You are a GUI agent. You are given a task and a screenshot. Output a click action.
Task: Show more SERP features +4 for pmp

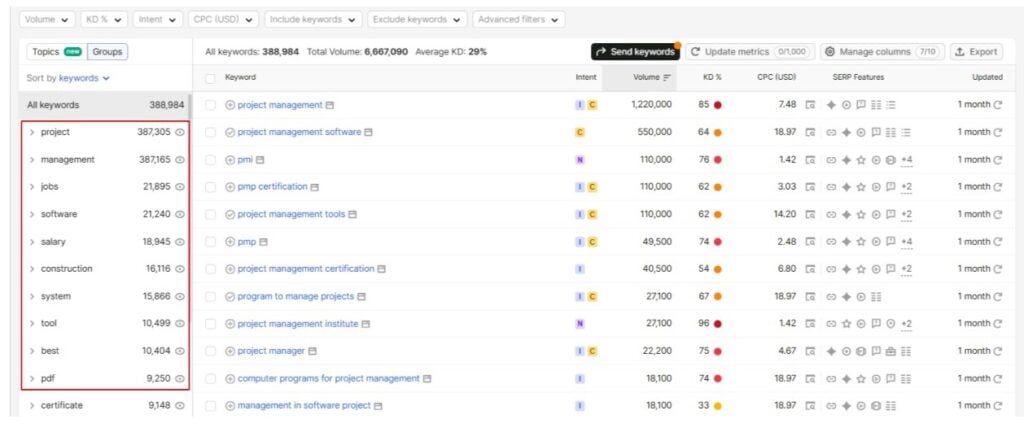click(906, 242)
